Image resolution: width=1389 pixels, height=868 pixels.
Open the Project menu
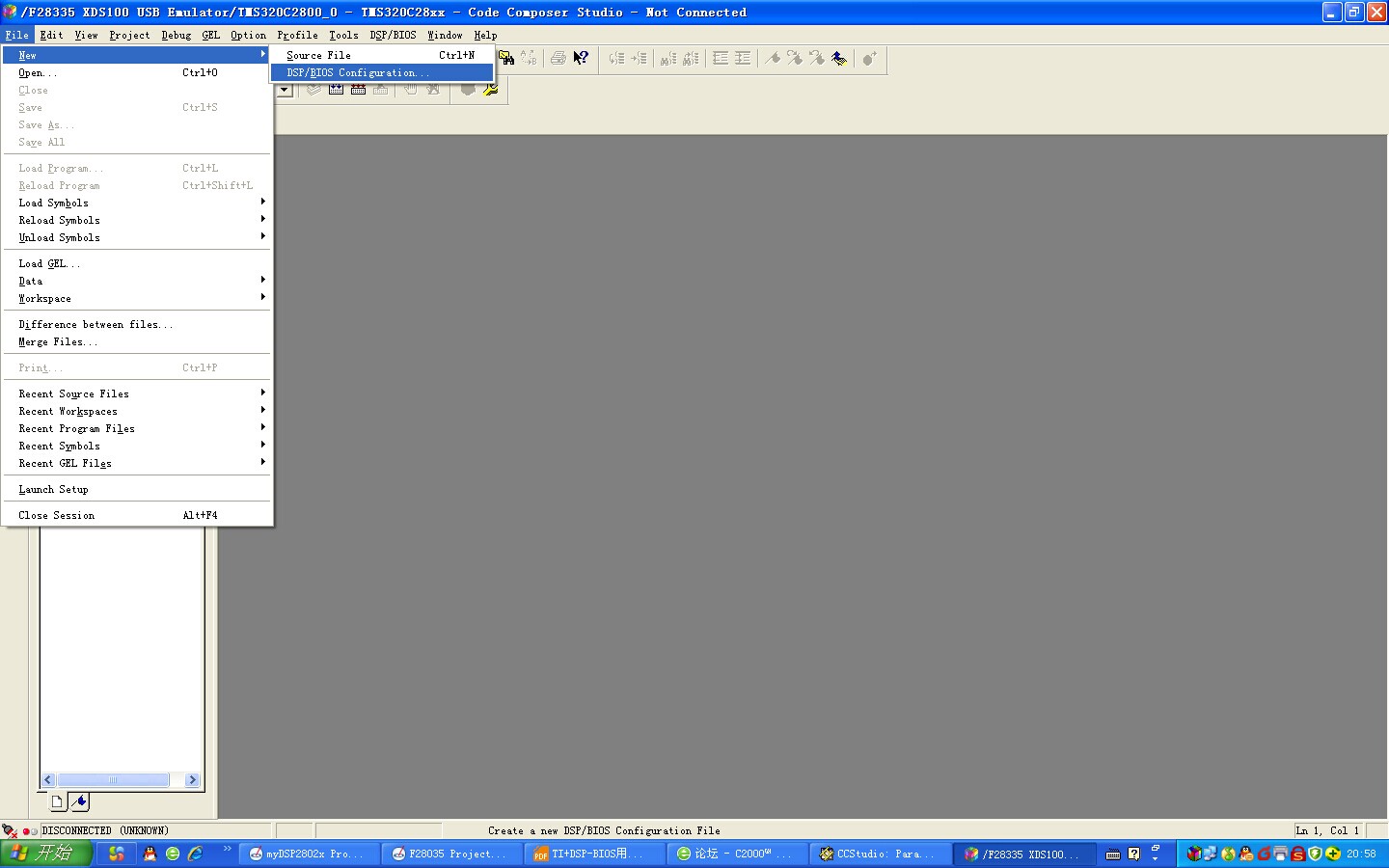129,35
